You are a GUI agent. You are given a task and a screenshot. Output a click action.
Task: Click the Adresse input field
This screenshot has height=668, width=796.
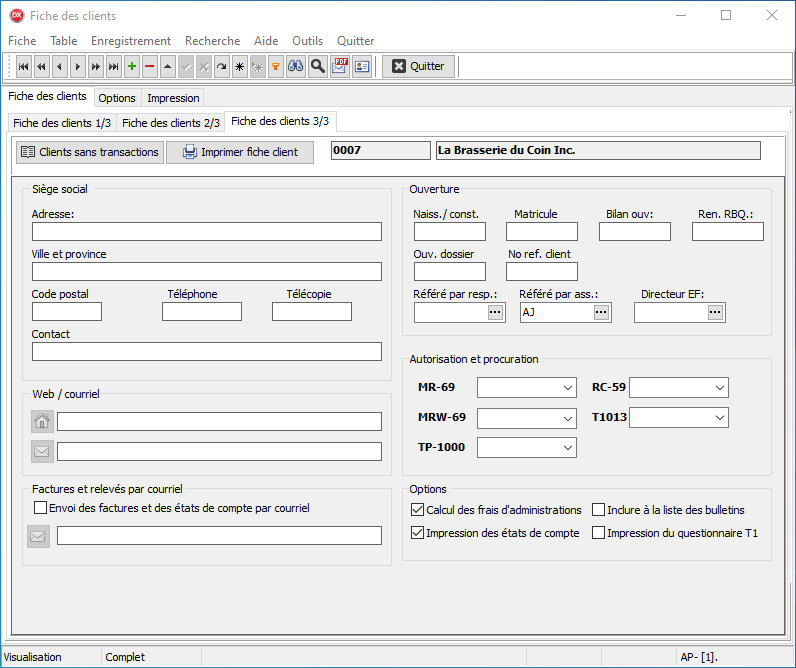pos(207,231)
